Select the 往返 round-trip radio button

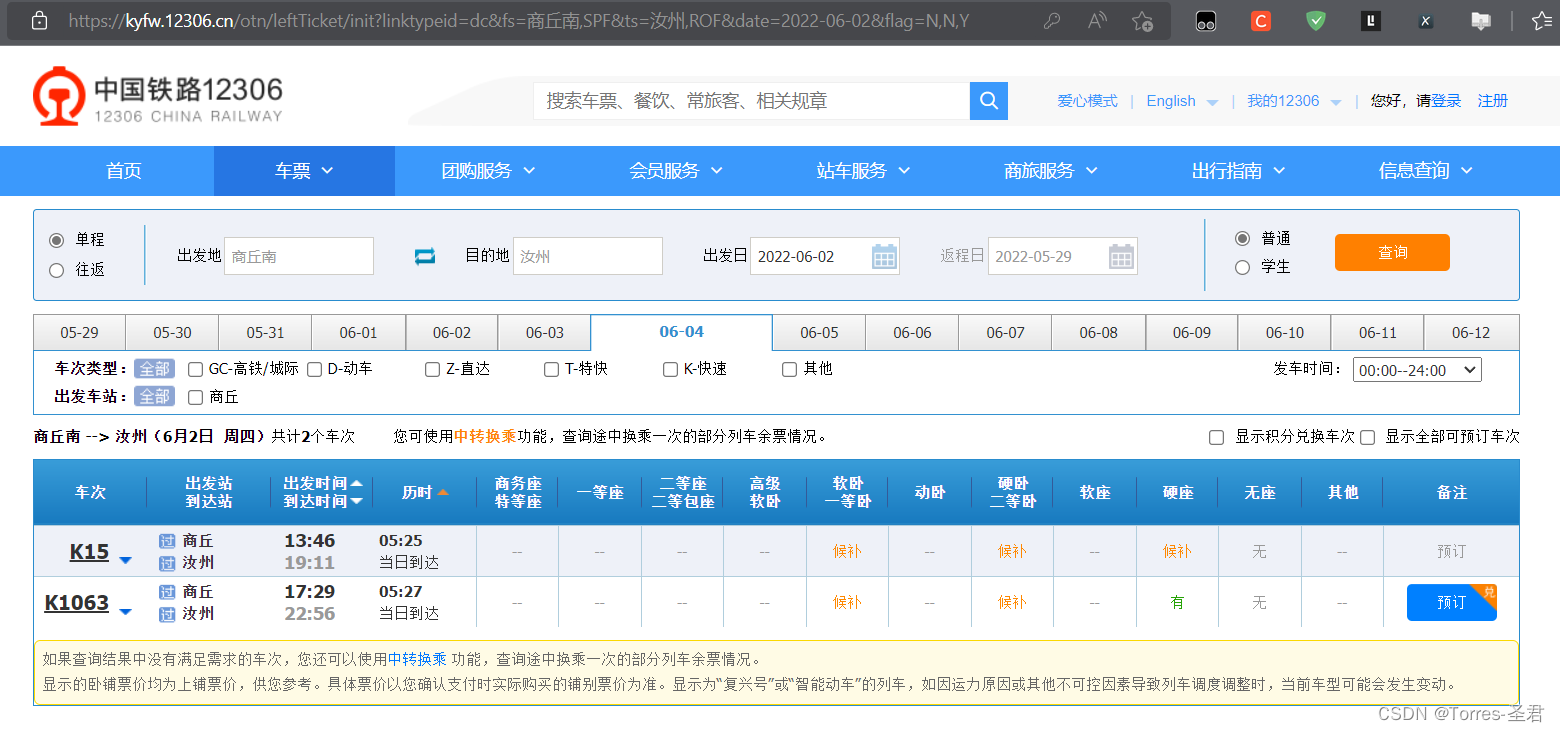57,270
